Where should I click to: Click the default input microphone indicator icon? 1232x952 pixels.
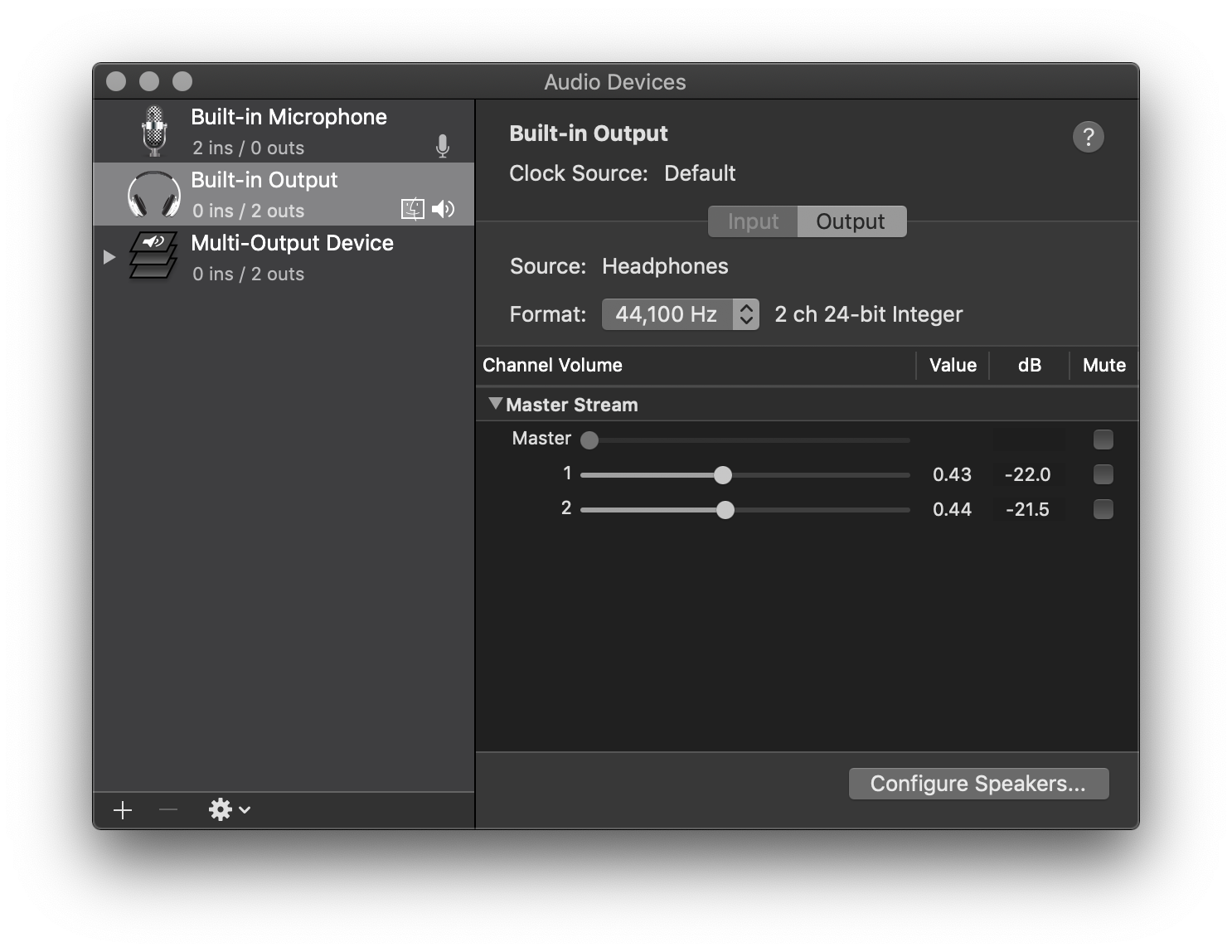443,147
